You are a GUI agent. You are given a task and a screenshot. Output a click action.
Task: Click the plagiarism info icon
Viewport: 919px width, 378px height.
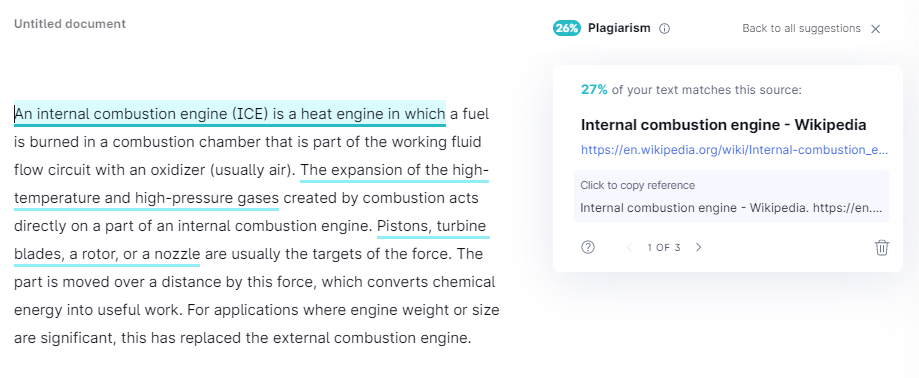click(664, 28)
